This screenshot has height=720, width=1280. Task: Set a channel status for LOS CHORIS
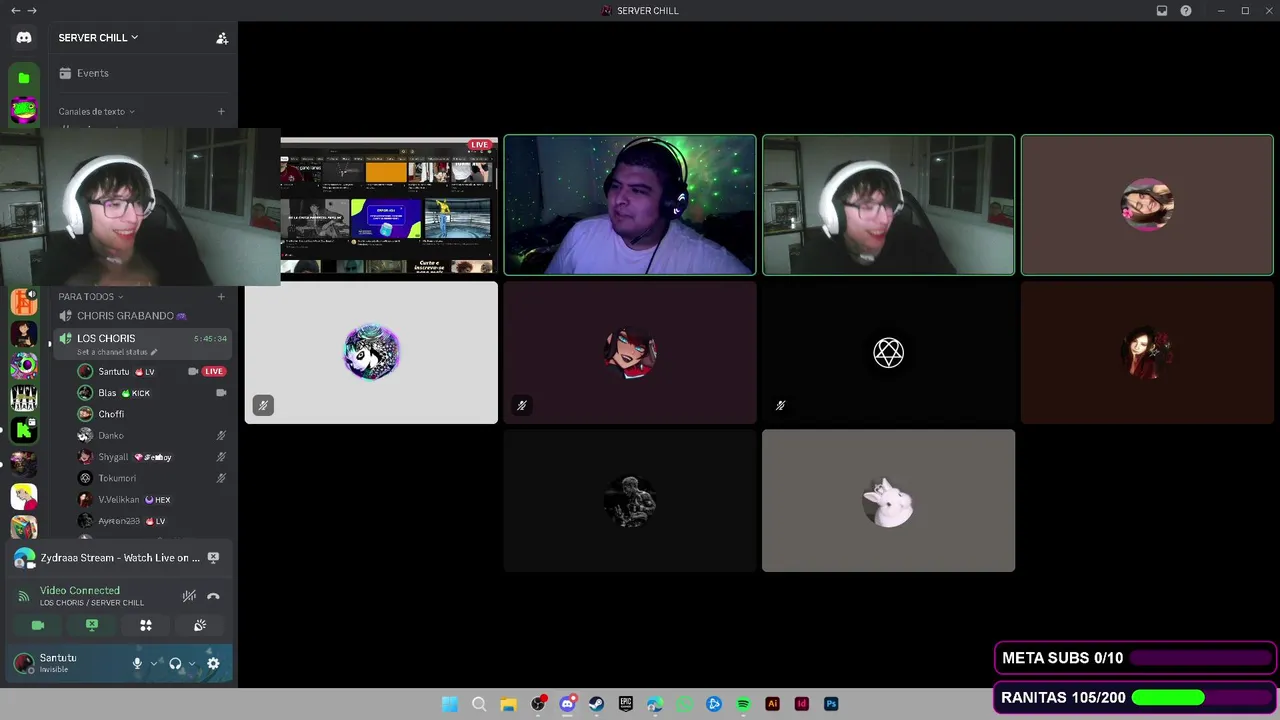point(117,352)
